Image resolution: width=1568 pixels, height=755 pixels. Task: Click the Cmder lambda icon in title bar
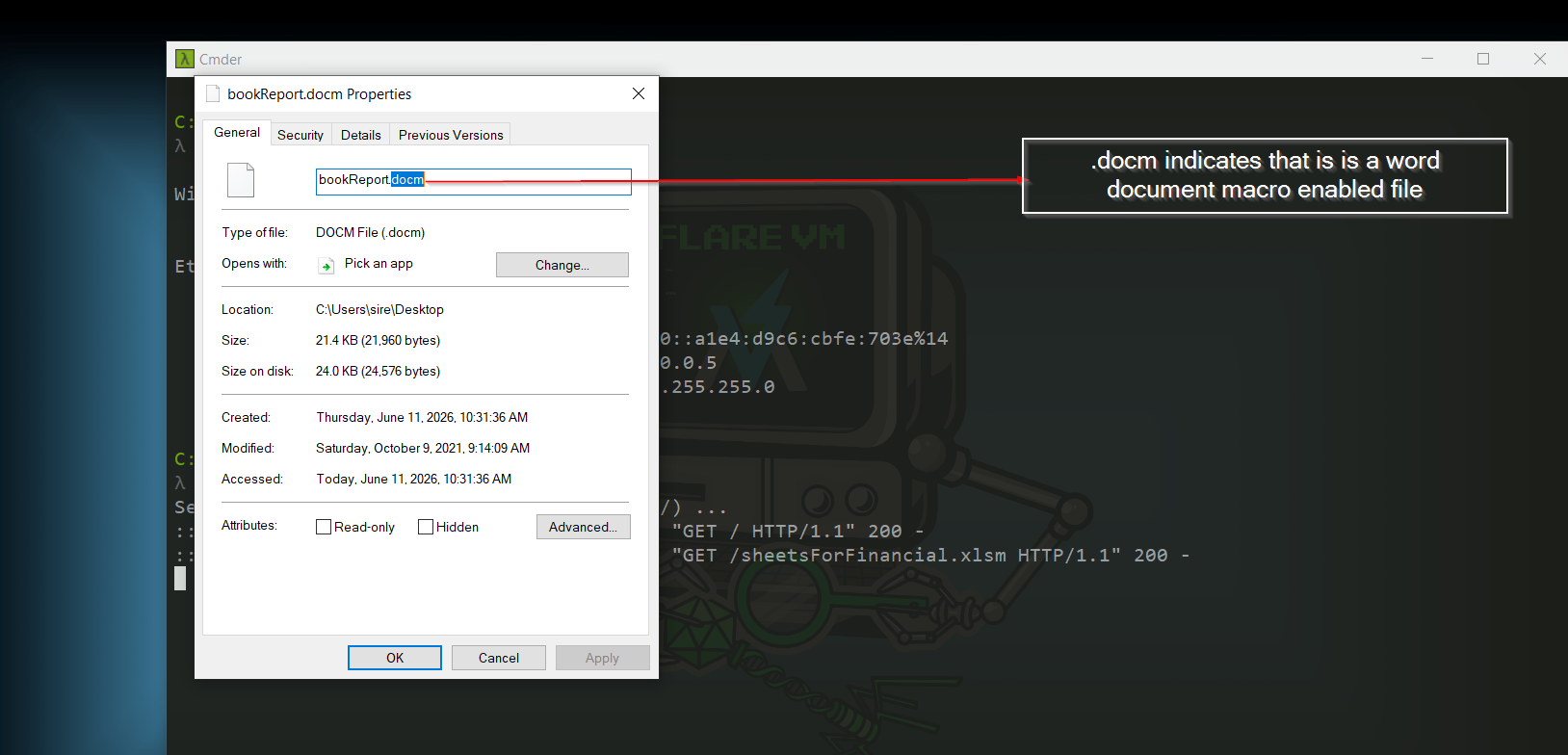(x=184, y=59)
